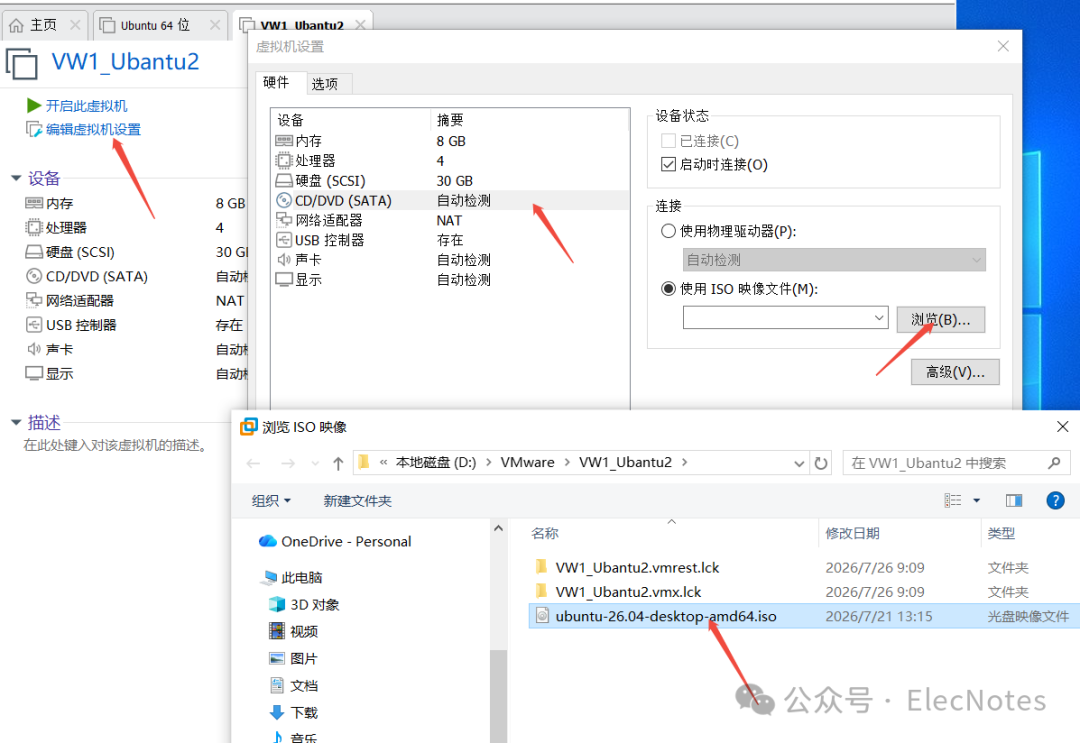Screen dimensions: 1080x743
Task: Click the 处理器 icon in the settings hardware list
Action: [284, 160]
